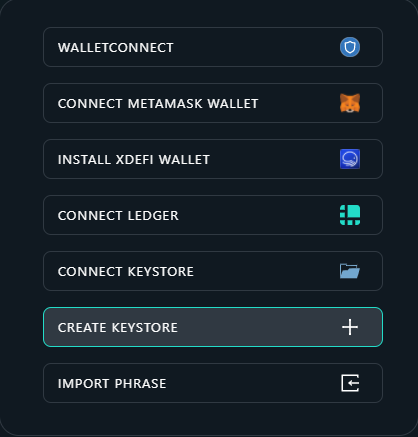Select the CONNECT LEDGER option

click(213, 215)
